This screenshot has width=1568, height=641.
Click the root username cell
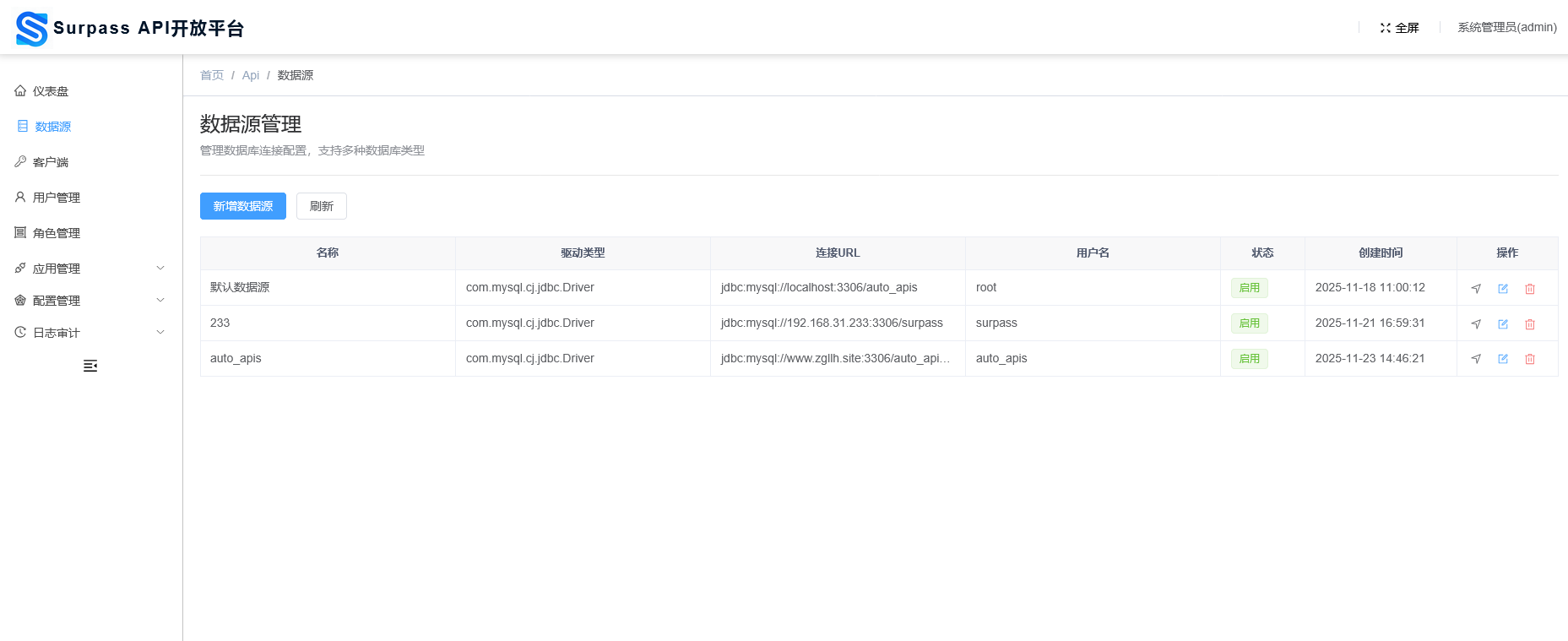(1093, 288)
